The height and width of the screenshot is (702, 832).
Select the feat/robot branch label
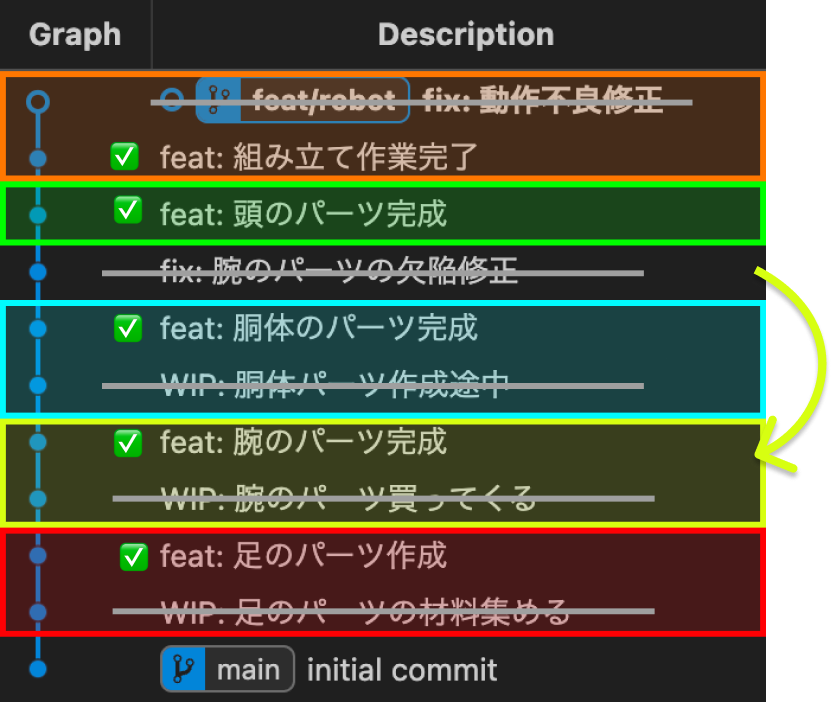click(303, 100)
